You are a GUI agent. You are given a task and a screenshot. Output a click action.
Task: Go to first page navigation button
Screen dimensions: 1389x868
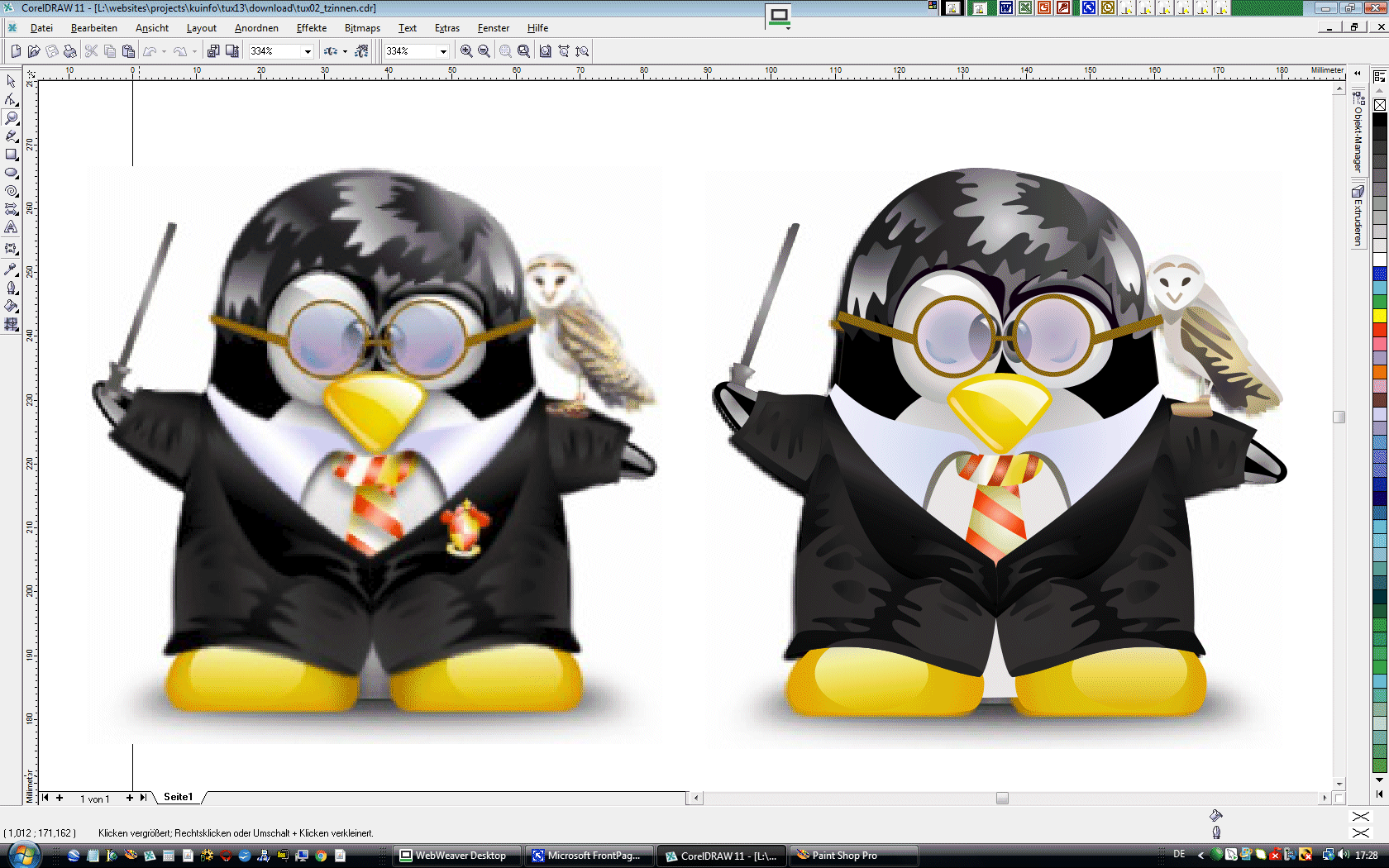pos(45,798)
